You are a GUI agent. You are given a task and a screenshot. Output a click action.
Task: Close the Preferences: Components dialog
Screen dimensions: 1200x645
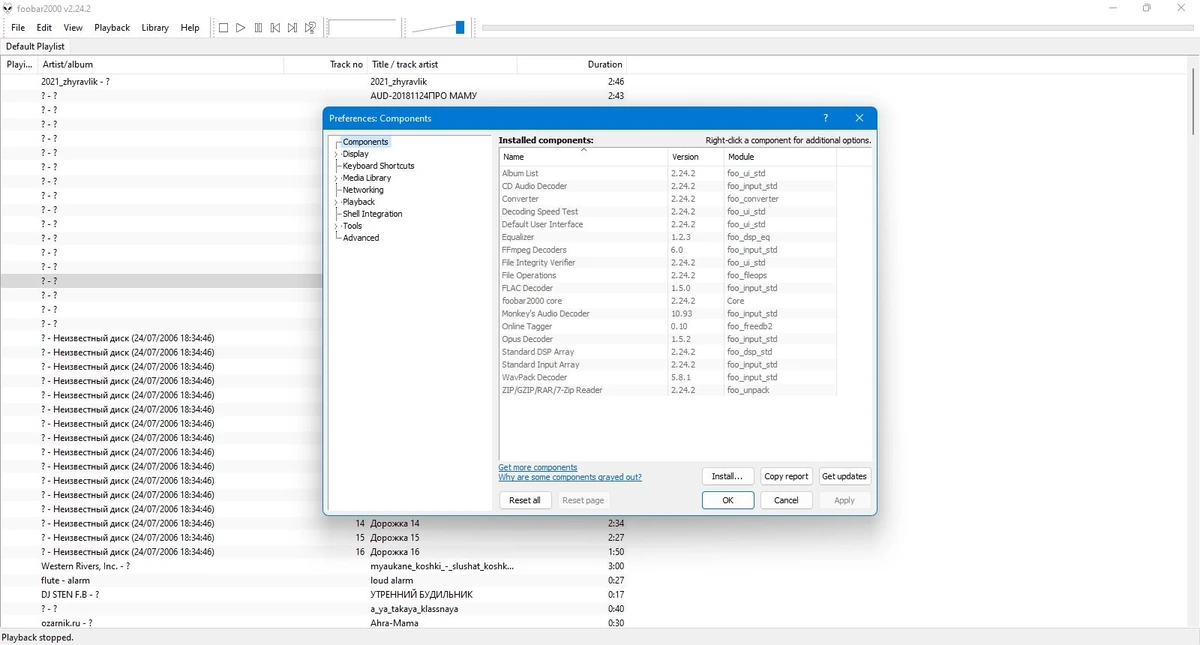[859, 118]
